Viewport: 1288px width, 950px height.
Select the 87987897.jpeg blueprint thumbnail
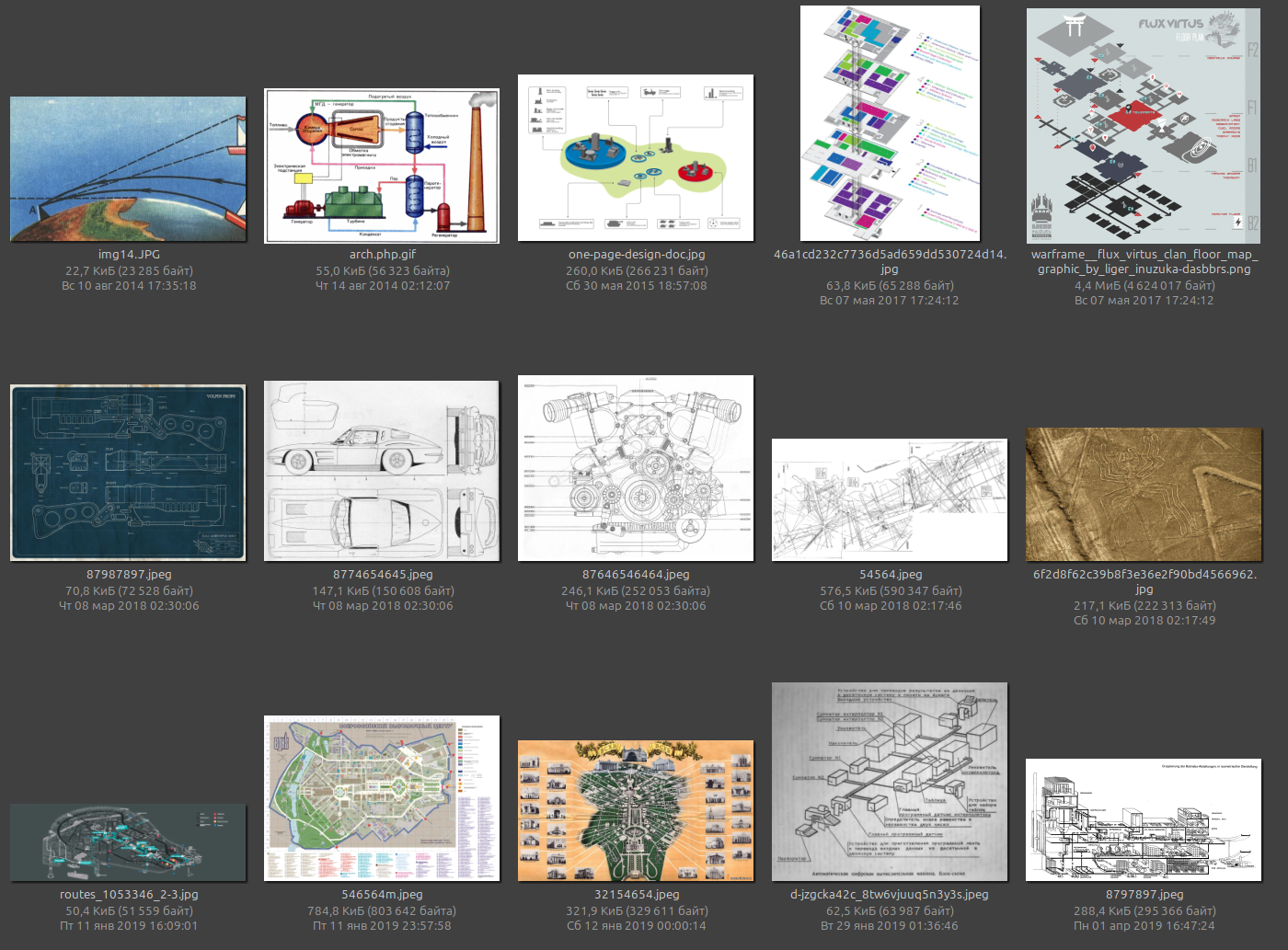pos(128,473)
